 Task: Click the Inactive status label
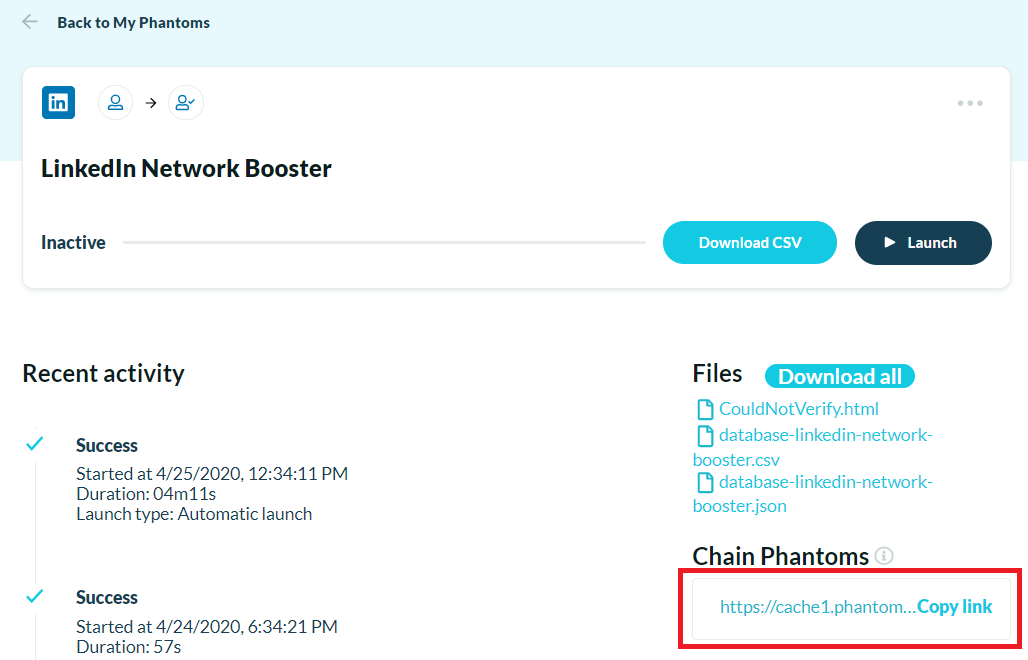(x=73, y=243)
